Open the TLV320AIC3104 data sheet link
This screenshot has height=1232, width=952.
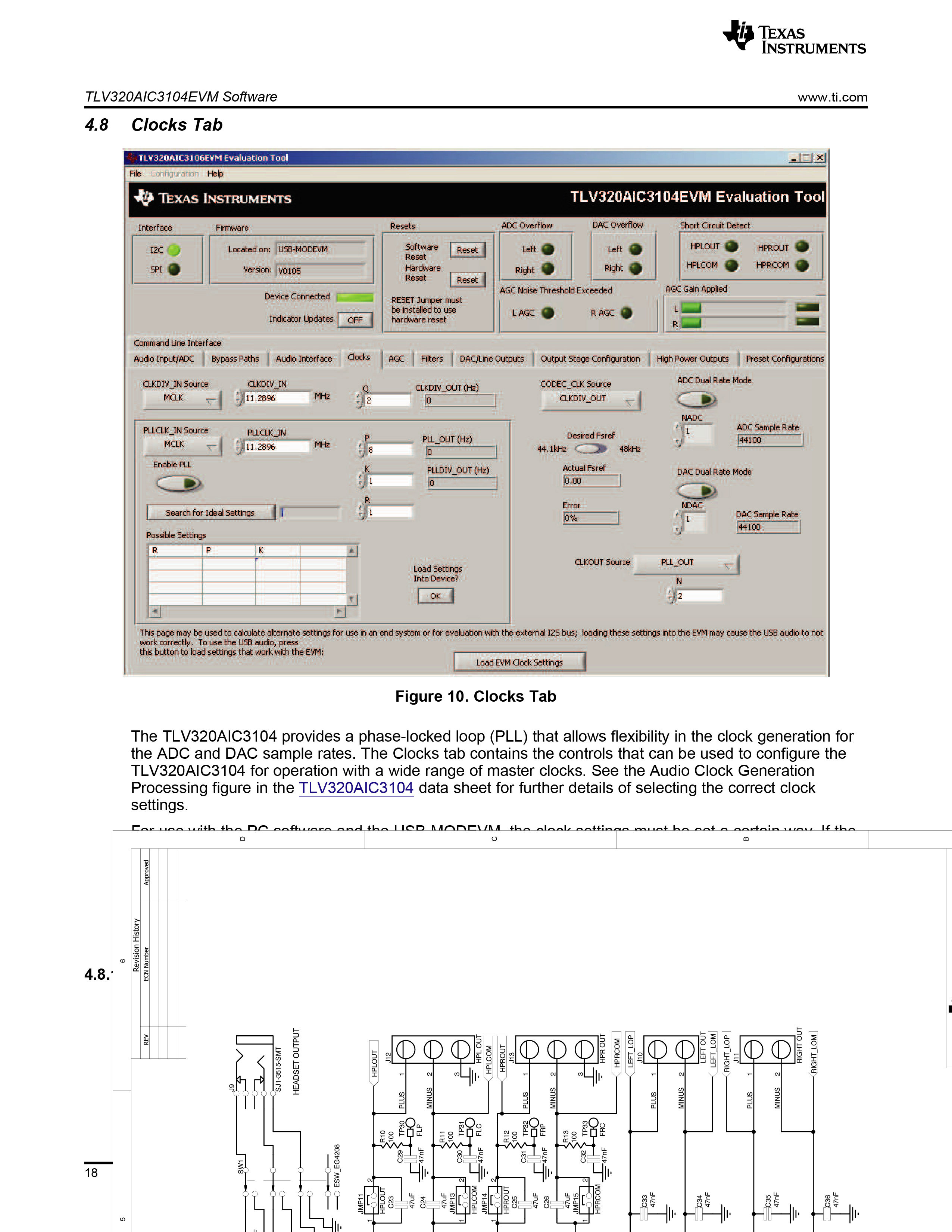356,788
